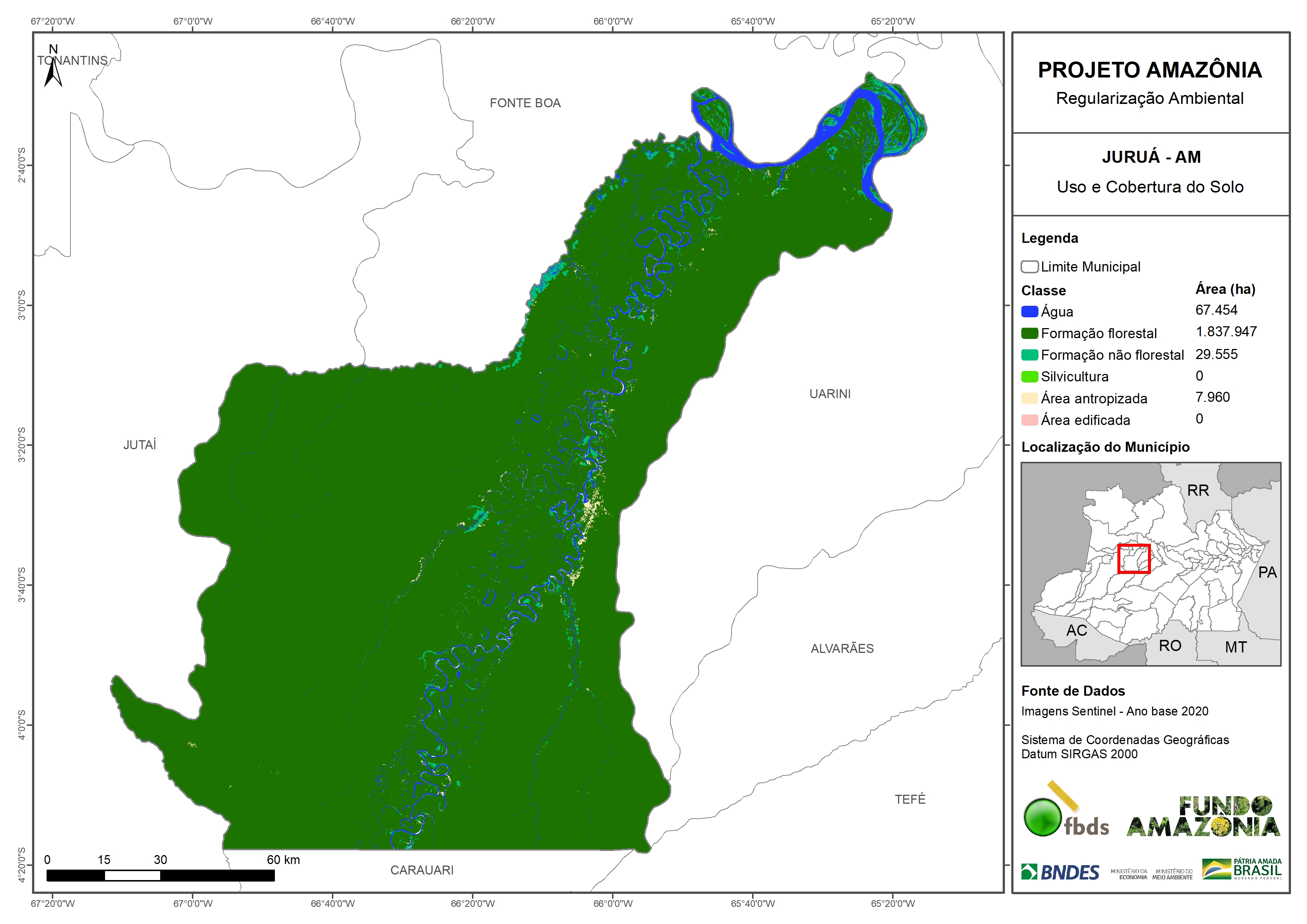The image size is (1307, 924).
Task: Click the pink Área edificada swatch
Action: tap(1029, 420)
